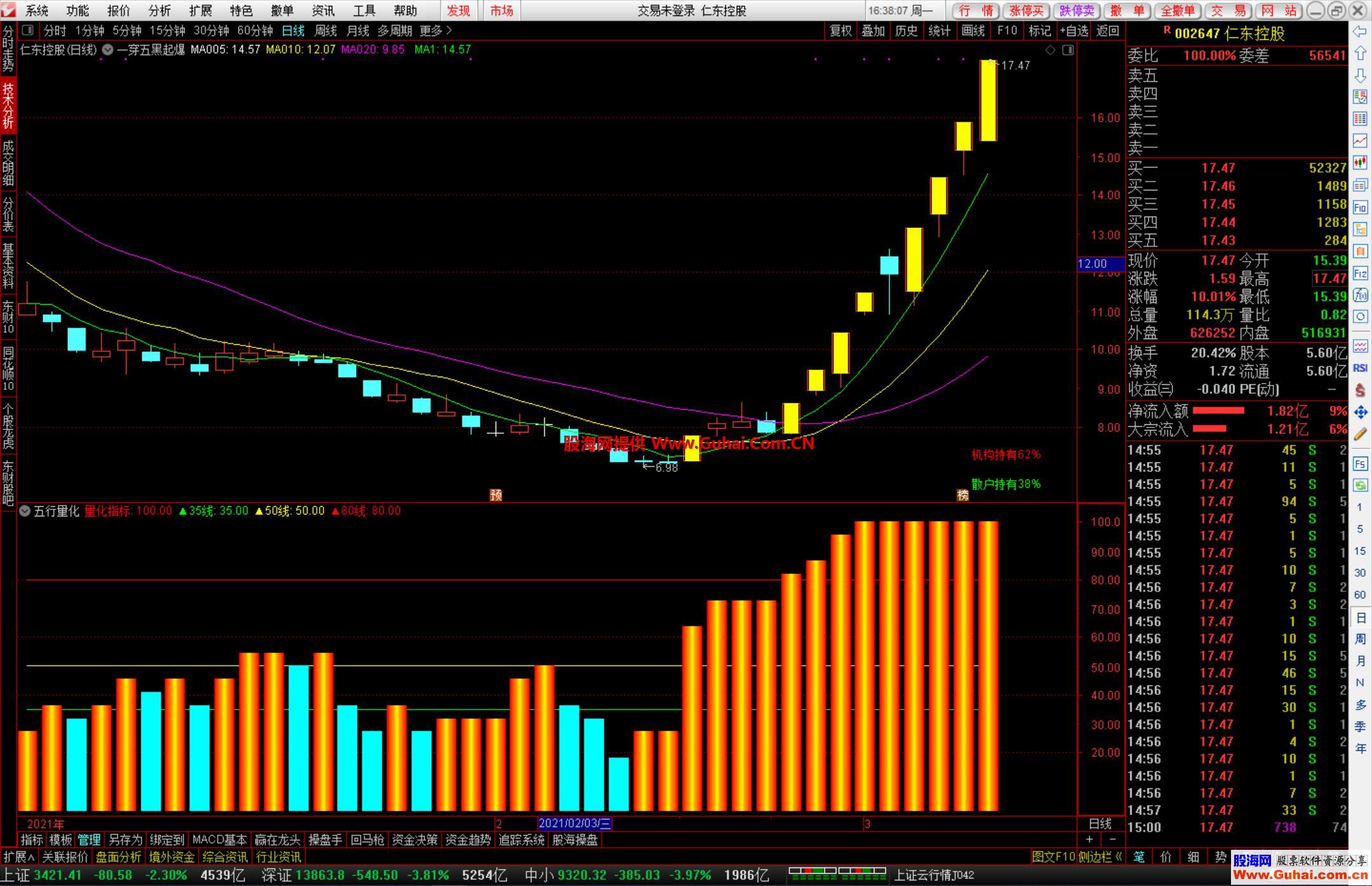Click the 跌停卖 button

pyautogui.click(x=1077, y=11)
